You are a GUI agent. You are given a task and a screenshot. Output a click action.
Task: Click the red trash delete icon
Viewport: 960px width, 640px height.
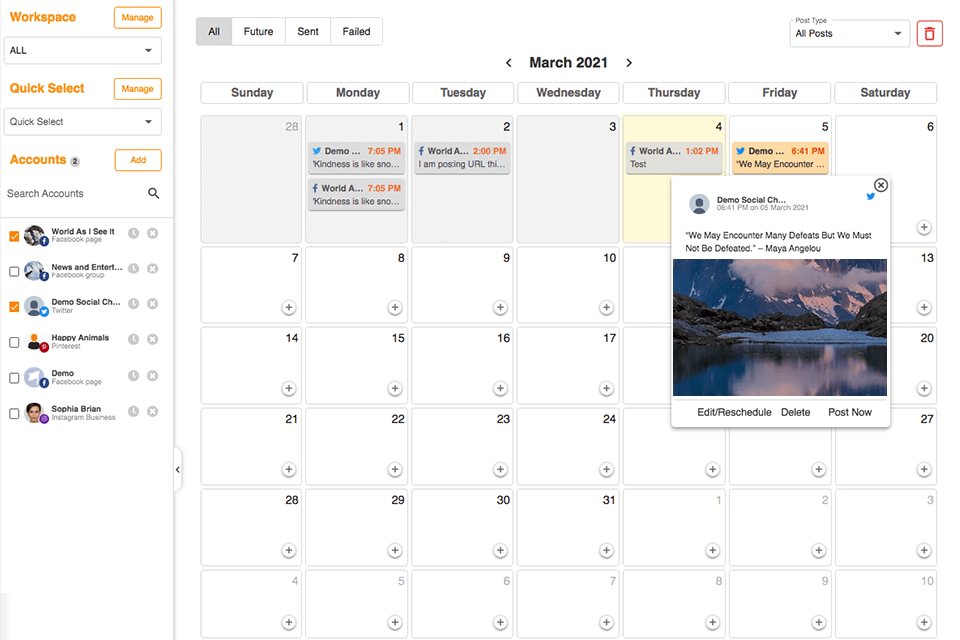click(929, 33)
